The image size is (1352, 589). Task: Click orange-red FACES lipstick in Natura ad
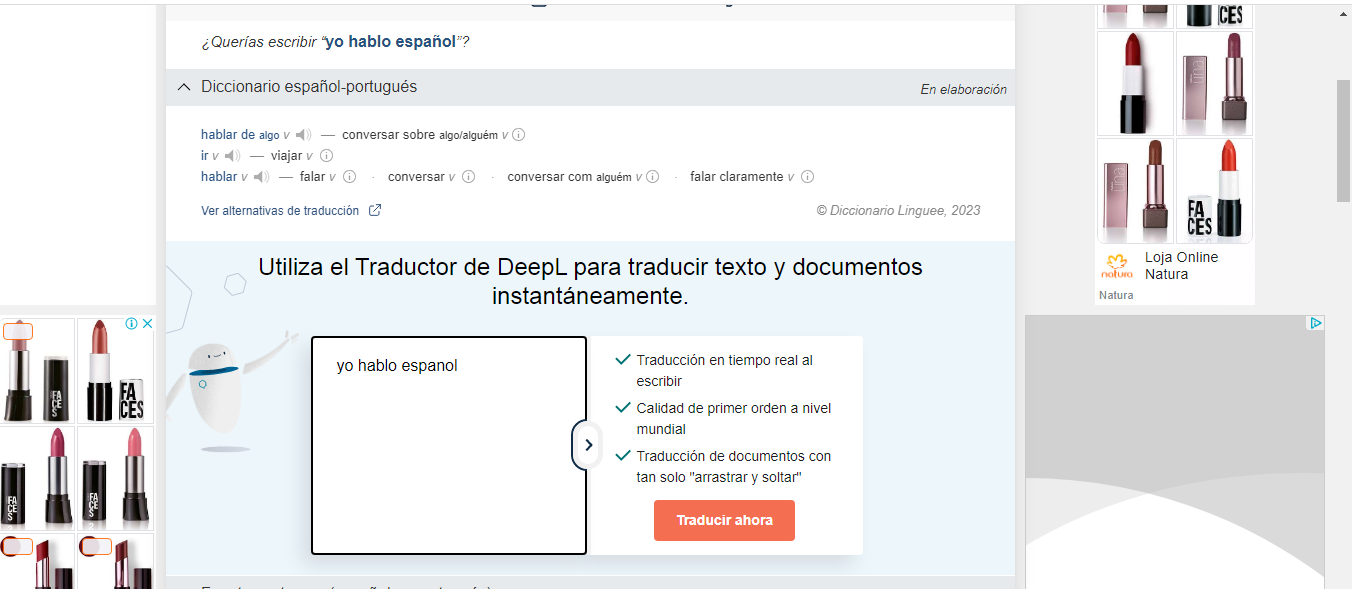1214,190
